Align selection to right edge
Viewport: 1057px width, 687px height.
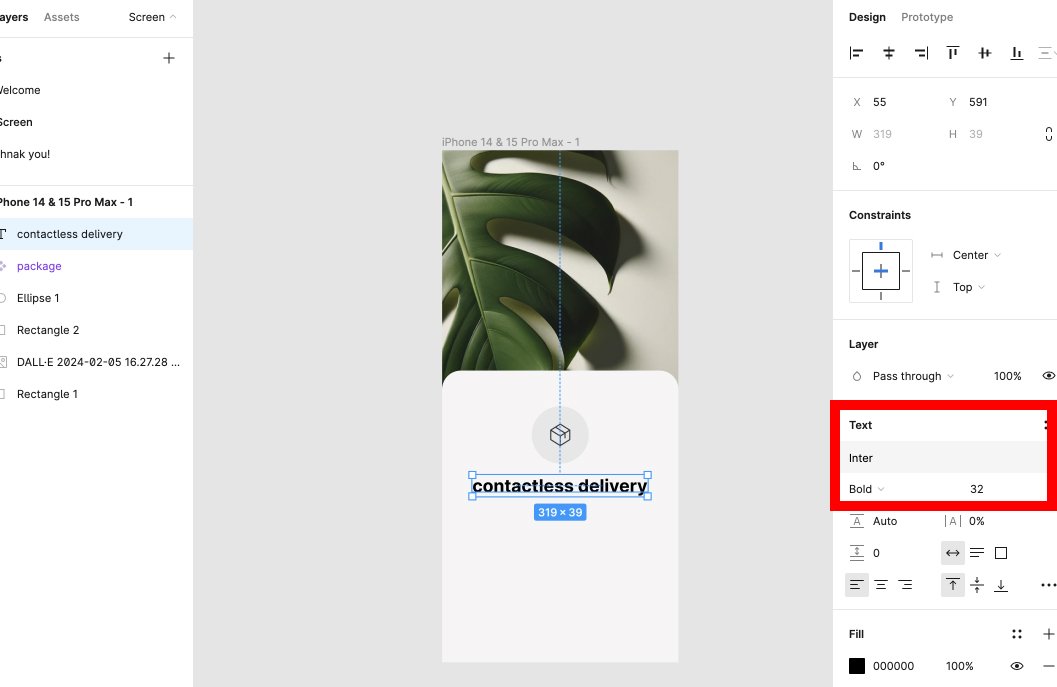coord(921,53)
